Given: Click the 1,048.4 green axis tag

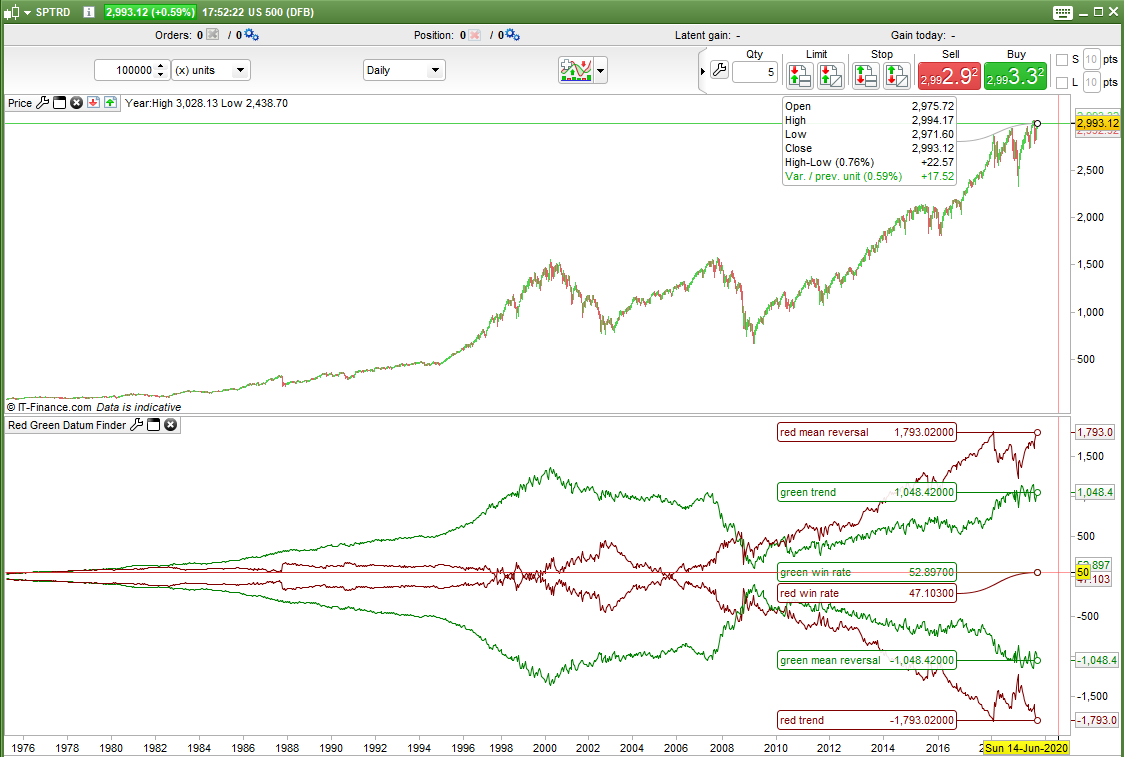Looking at the screenshot, I should click(x=1095, y=492).
